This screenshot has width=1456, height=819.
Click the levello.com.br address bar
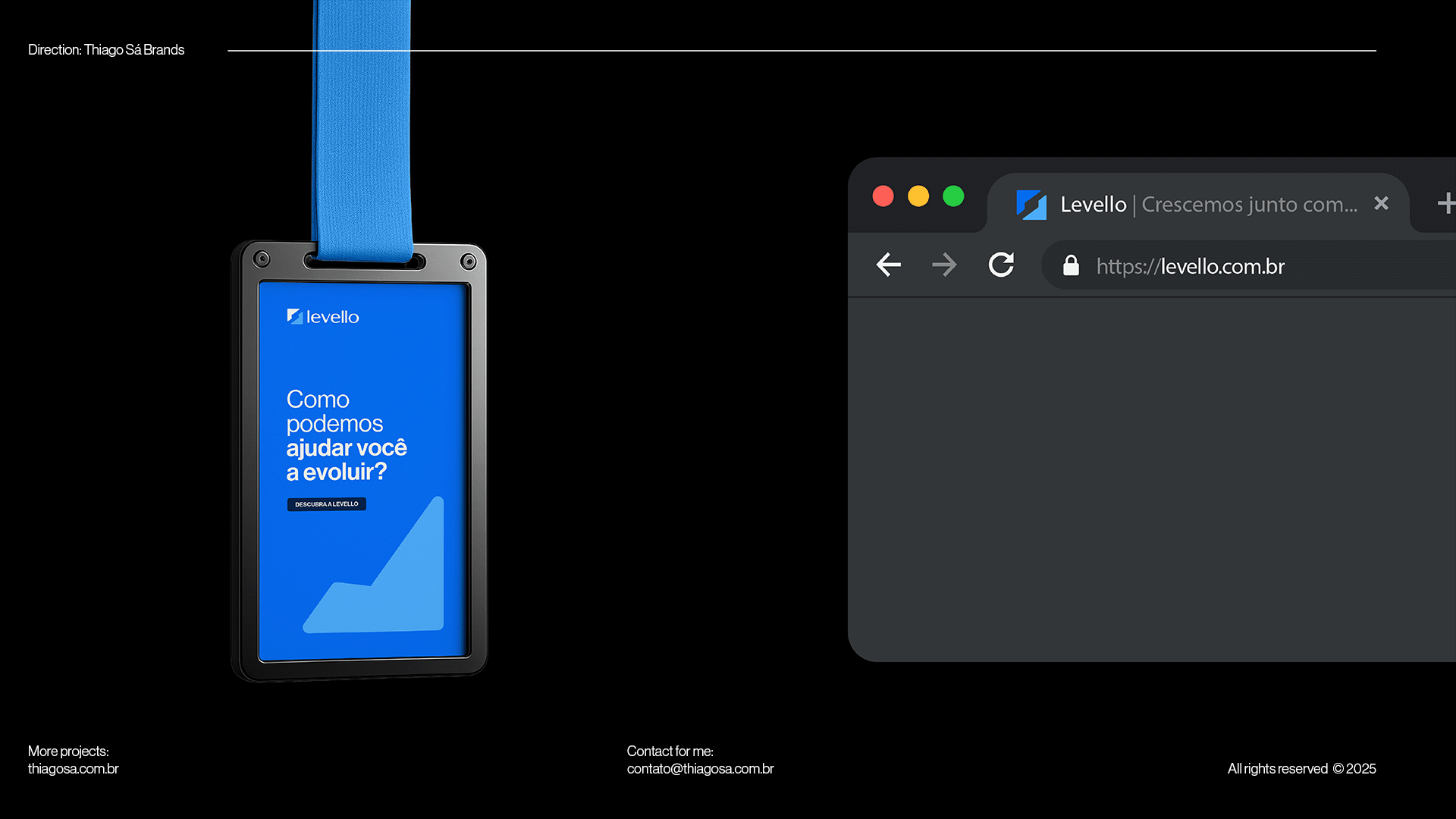pos(1249,265)
